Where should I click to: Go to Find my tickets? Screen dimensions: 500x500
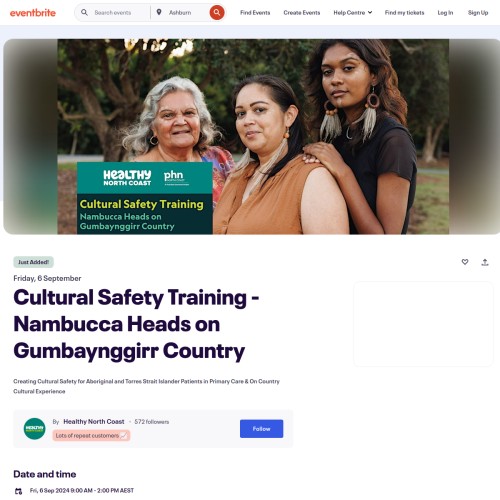404,13
